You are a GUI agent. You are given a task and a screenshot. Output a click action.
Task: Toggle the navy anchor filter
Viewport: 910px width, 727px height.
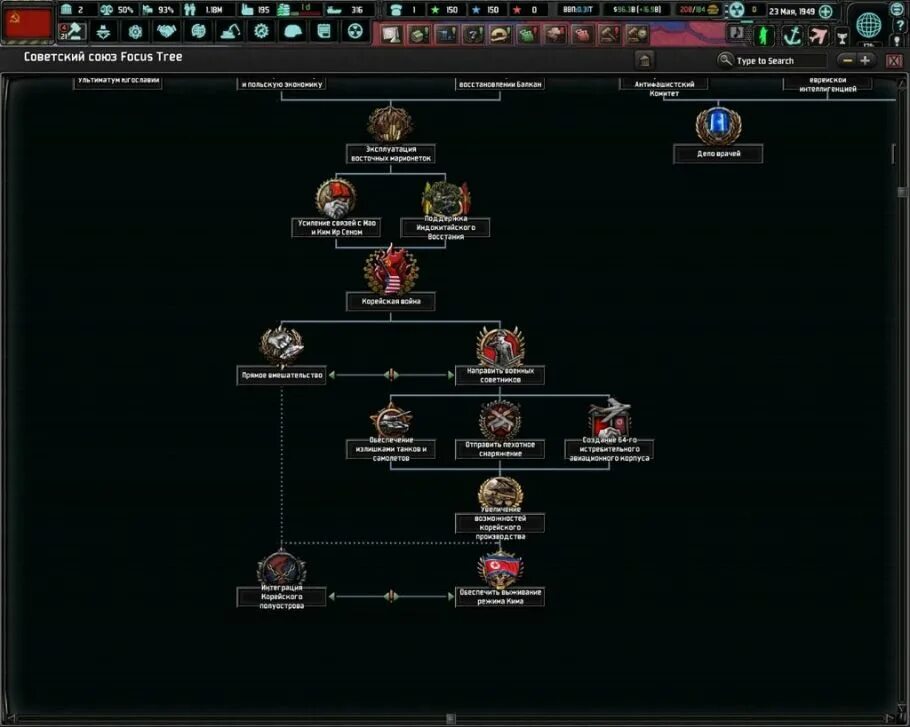(x=793, y=34)
